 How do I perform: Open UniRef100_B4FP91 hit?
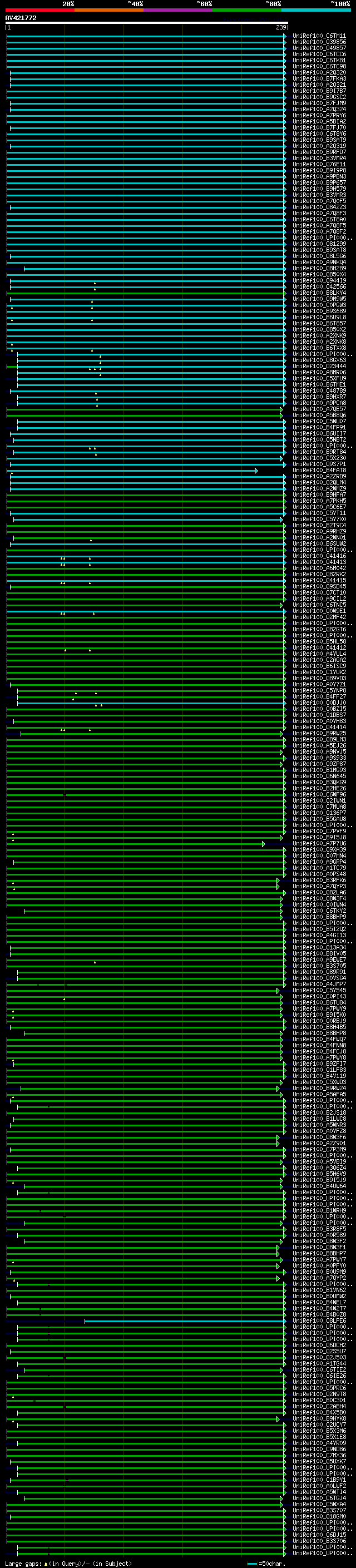(319, 427)
